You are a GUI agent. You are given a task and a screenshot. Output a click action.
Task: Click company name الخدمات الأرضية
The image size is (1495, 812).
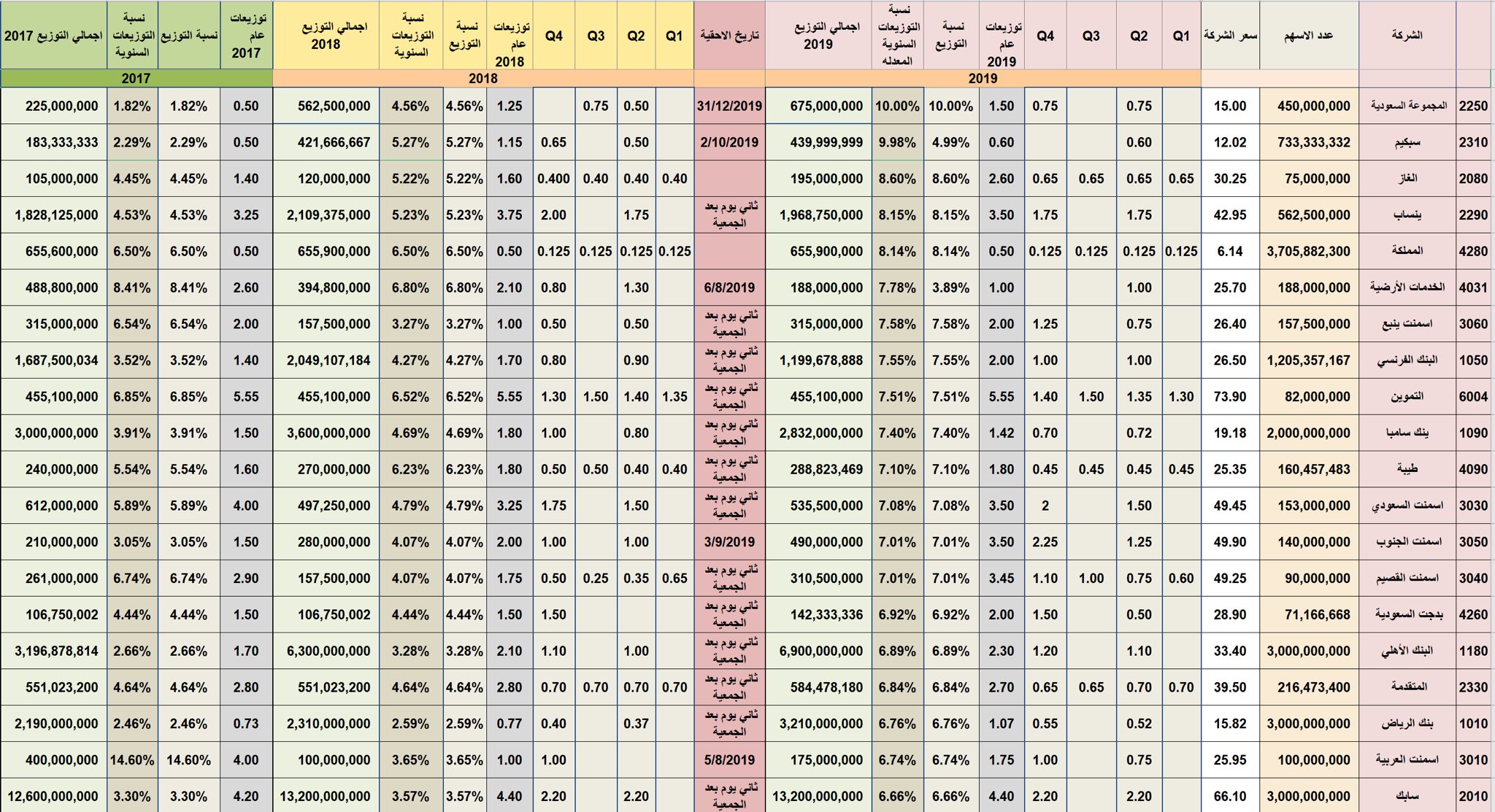tap(1408, 287)
